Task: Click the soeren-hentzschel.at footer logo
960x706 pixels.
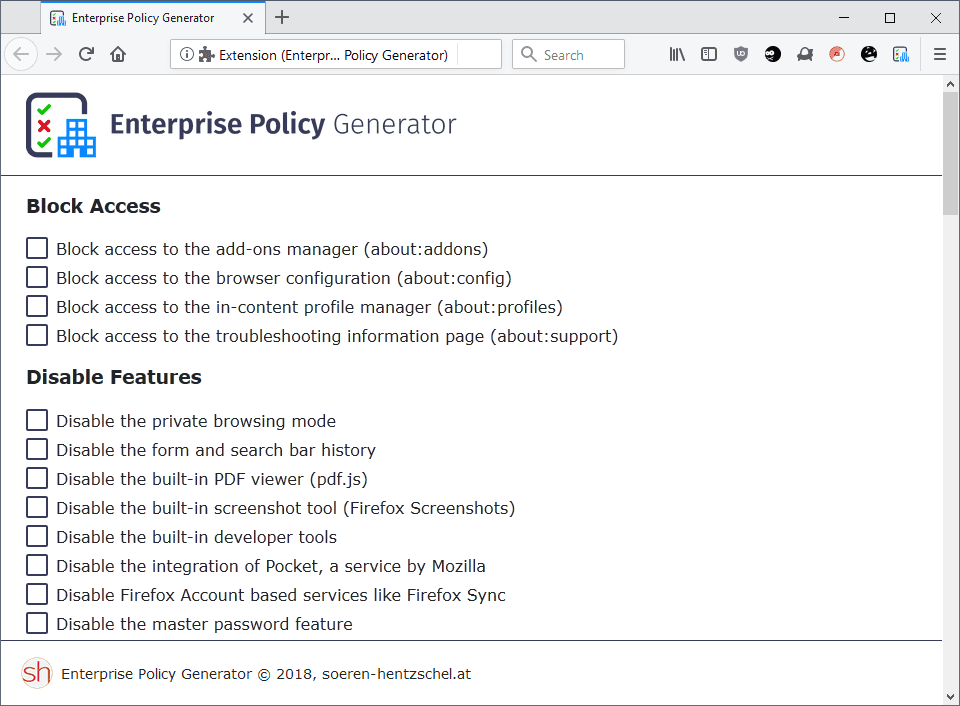Action: 37,673
